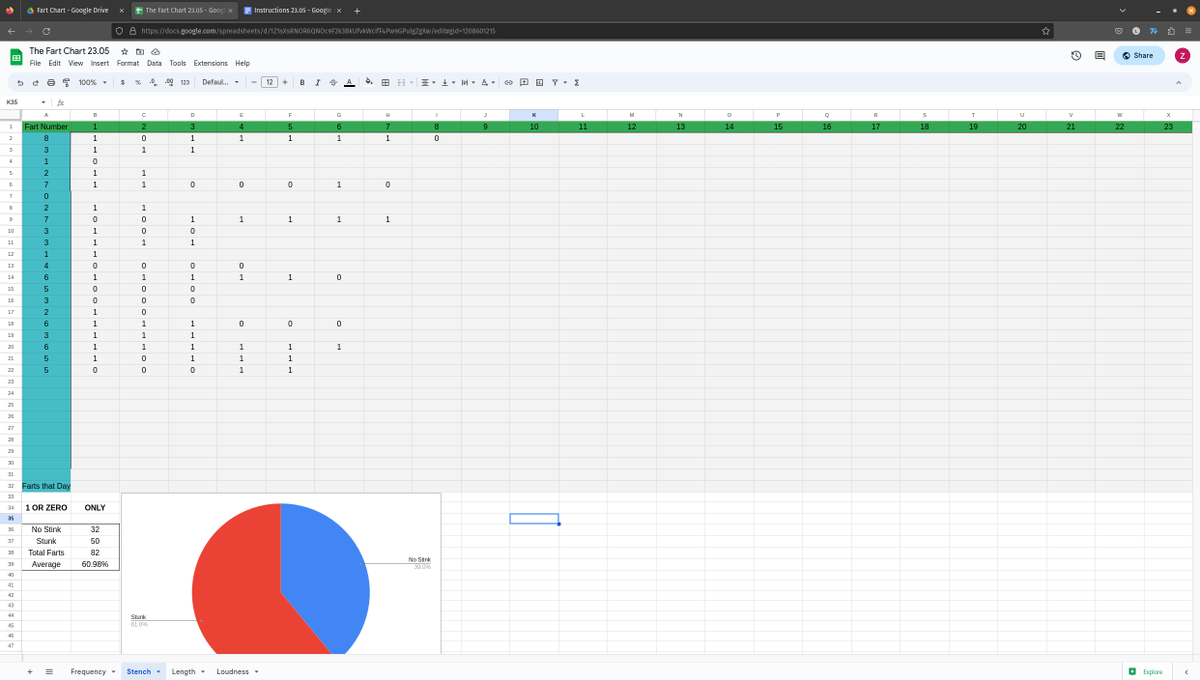The image size is (1200, 680).
Task: Insert a comment from the toolbar
Action: pyautogui.click(x=524, y=82)
